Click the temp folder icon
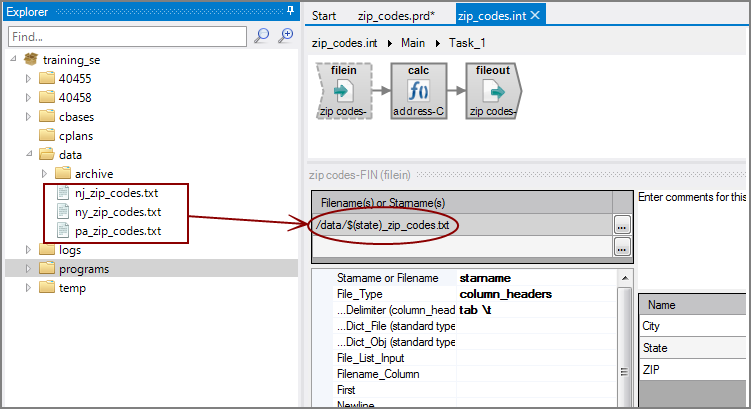 point(46,288)
